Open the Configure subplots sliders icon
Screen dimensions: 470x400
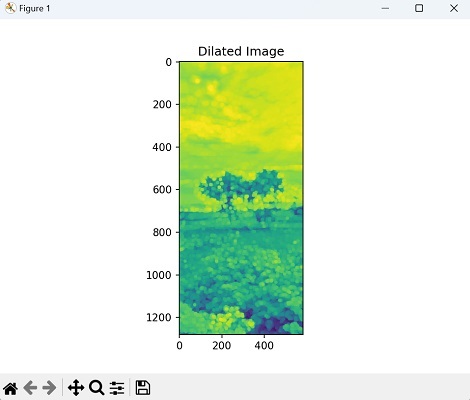pyautogui.click(x=117, y=388)
